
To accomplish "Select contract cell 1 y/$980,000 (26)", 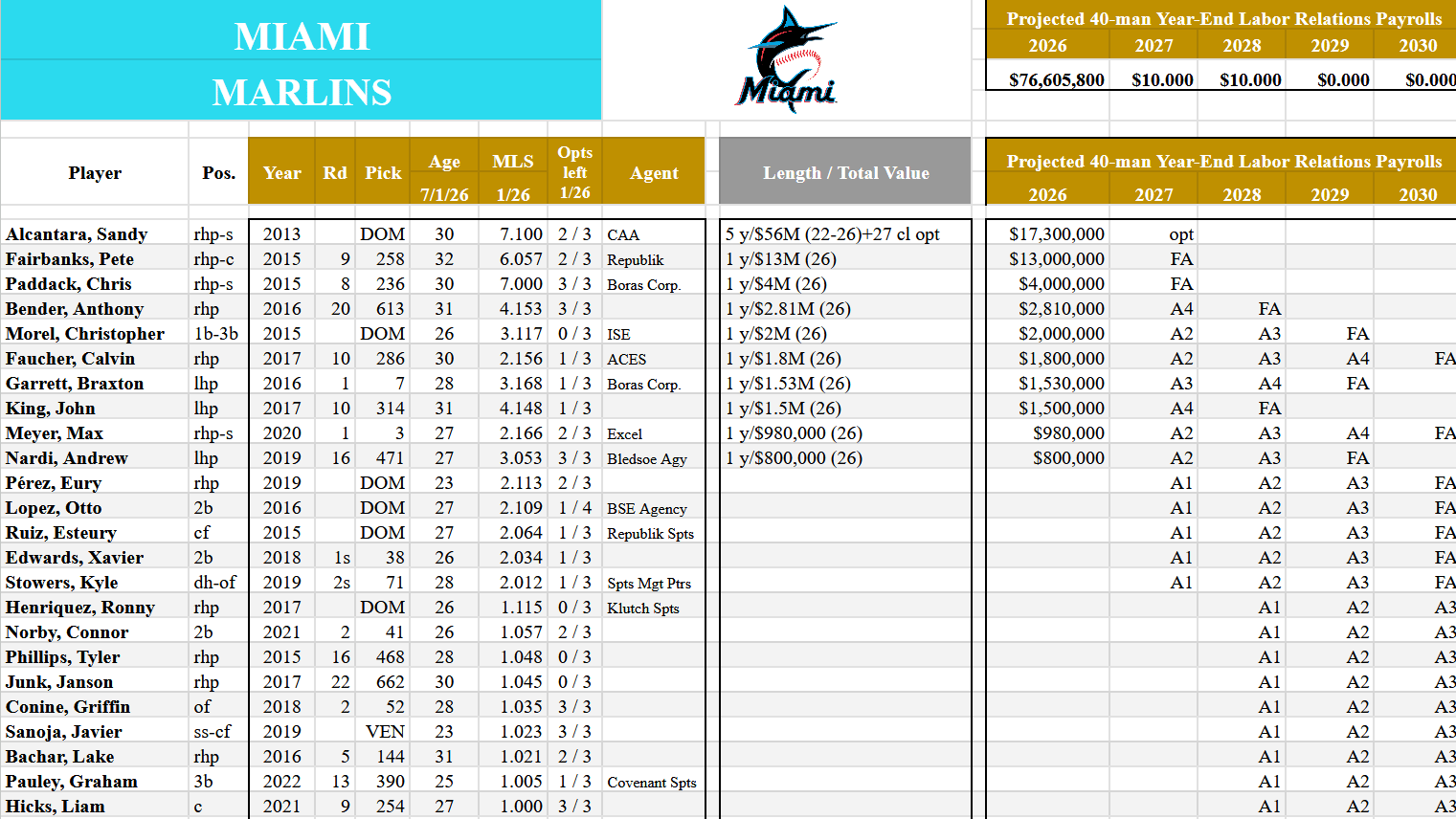I will [845, 432].
